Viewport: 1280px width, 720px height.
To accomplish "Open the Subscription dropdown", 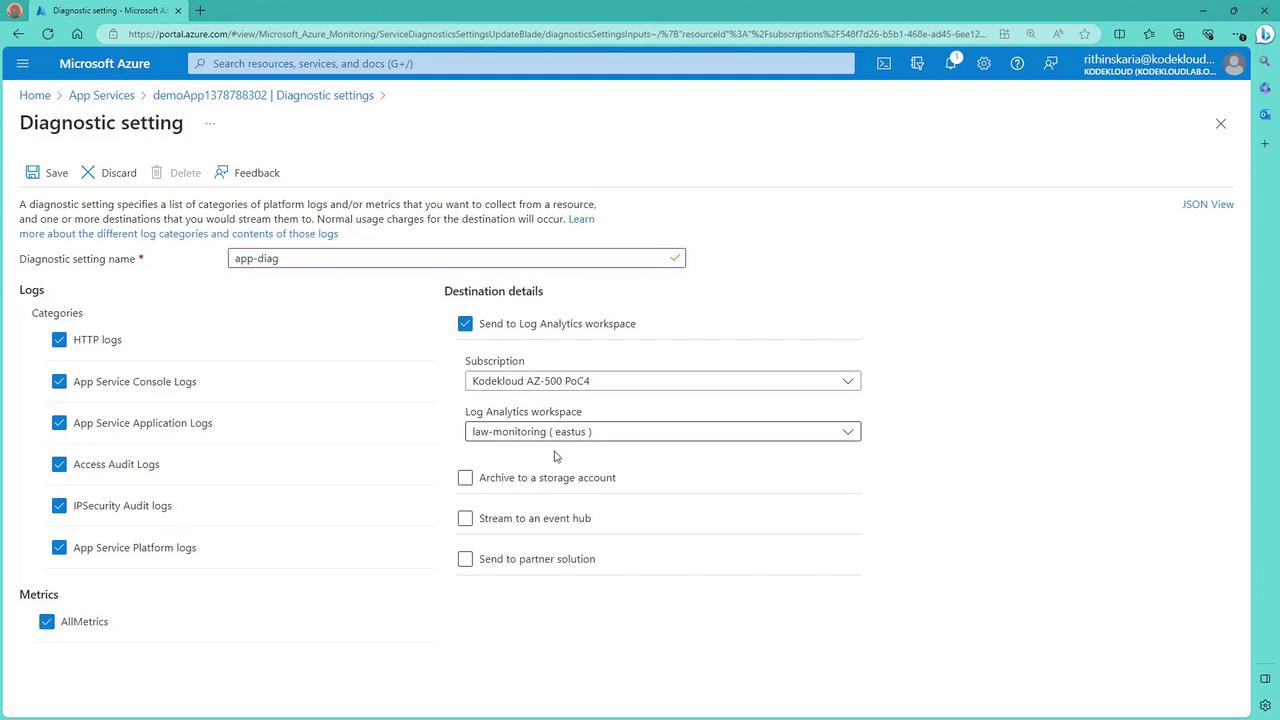I will (x=663, y=381).
